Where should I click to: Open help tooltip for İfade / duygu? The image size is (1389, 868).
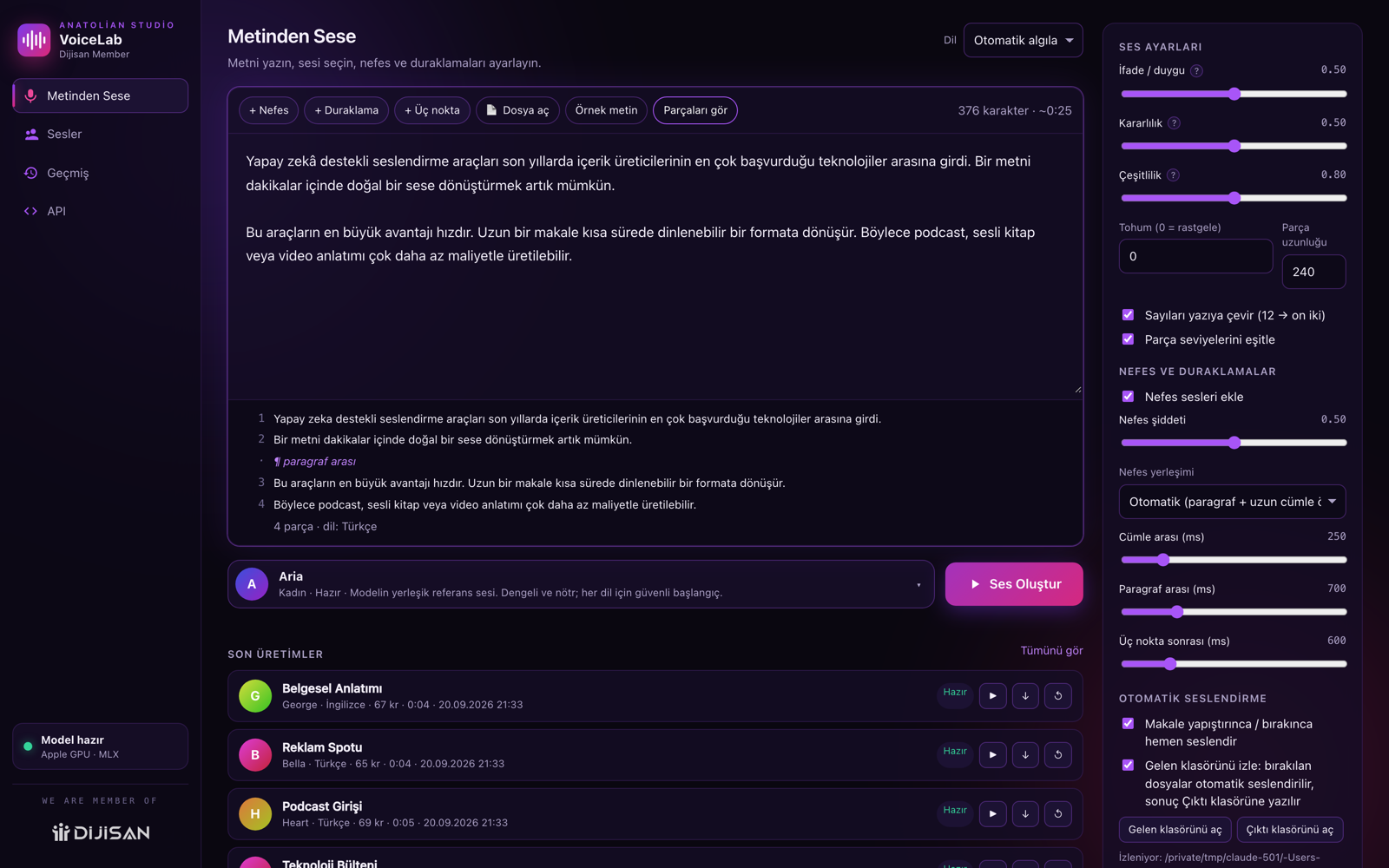pyautogui.click(x=1196, y=70)
